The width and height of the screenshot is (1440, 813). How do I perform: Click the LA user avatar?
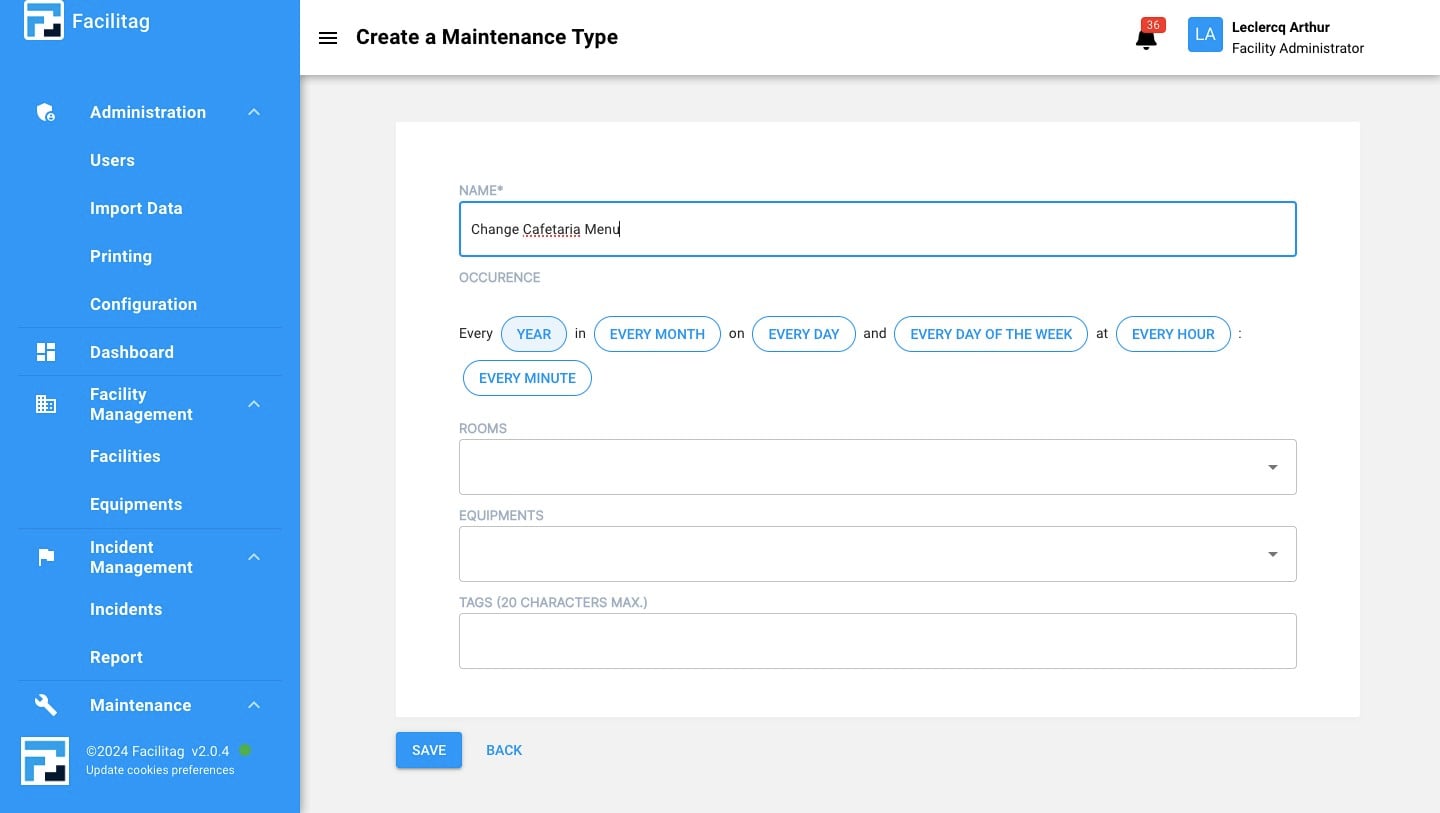tap(1205, 35)
